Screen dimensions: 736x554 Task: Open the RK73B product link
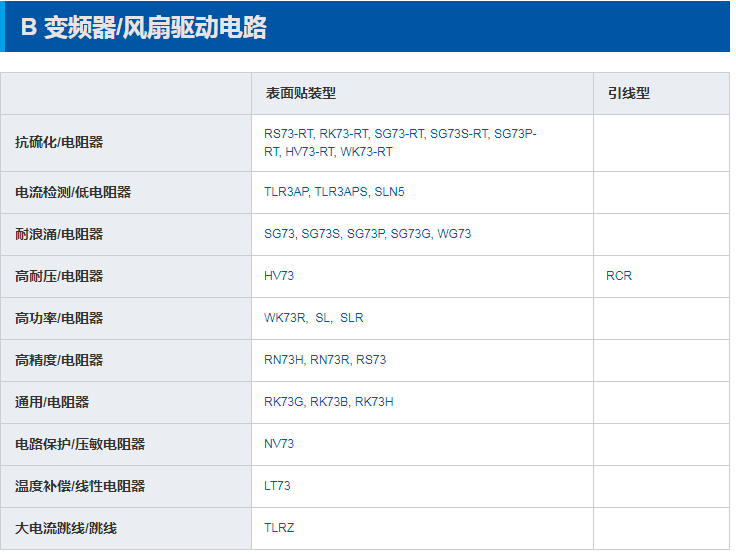click(x=329, y=402)
